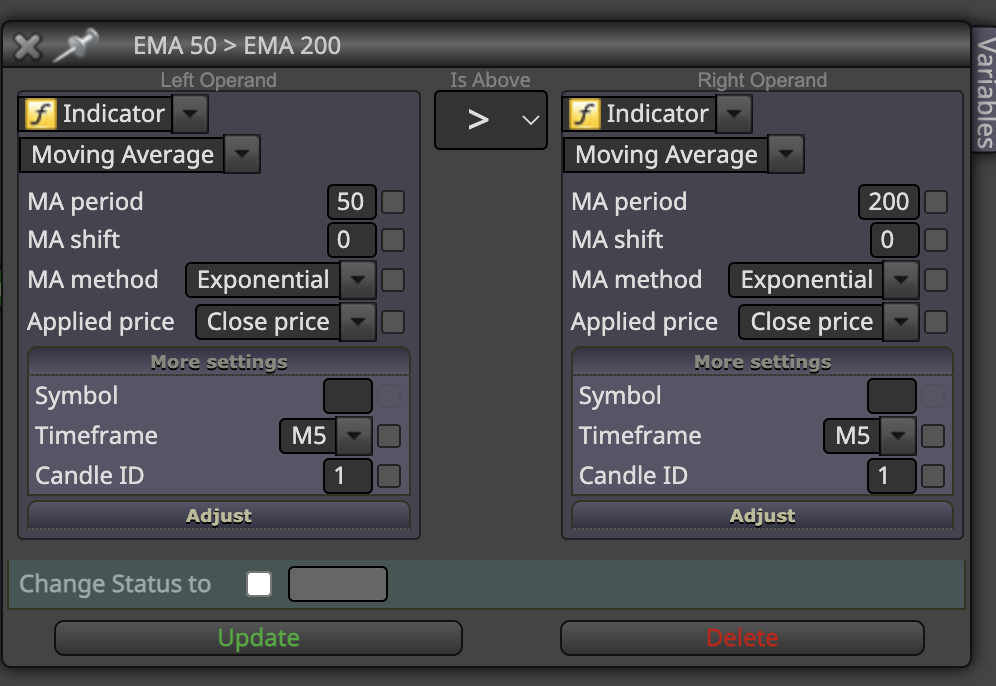Click Left Operand Adjust bar

click(219, 516)
